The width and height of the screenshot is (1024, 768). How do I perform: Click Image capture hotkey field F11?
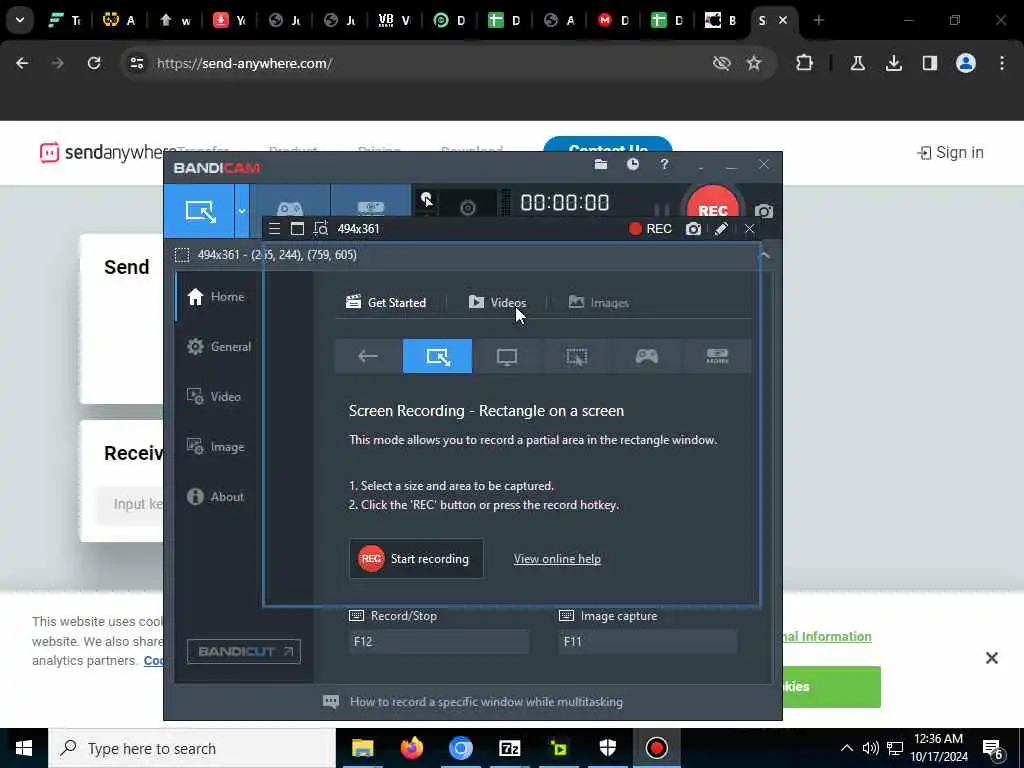coord(648,641)
